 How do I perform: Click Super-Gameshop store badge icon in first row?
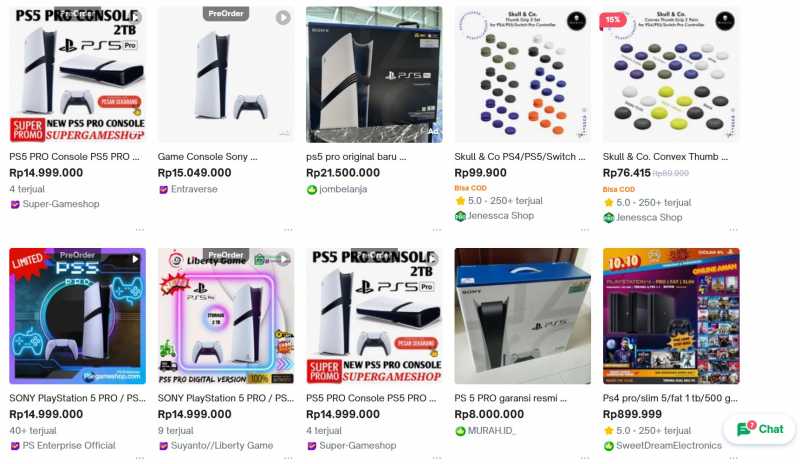click(15, 204)
